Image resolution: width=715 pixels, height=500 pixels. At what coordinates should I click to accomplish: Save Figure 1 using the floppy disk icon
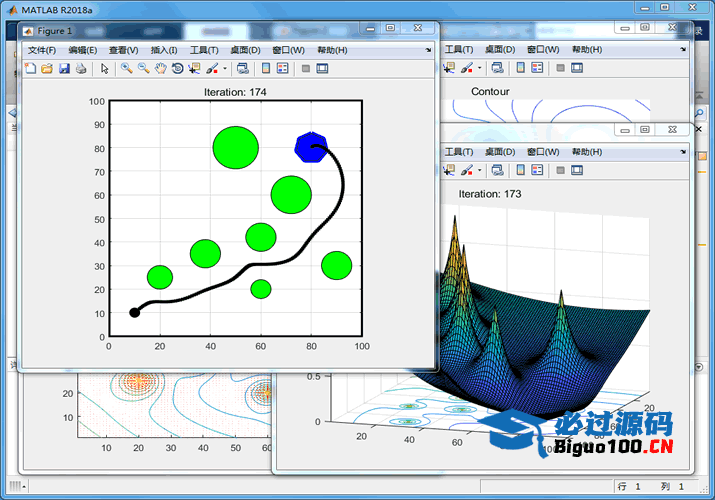coord(64,68)
